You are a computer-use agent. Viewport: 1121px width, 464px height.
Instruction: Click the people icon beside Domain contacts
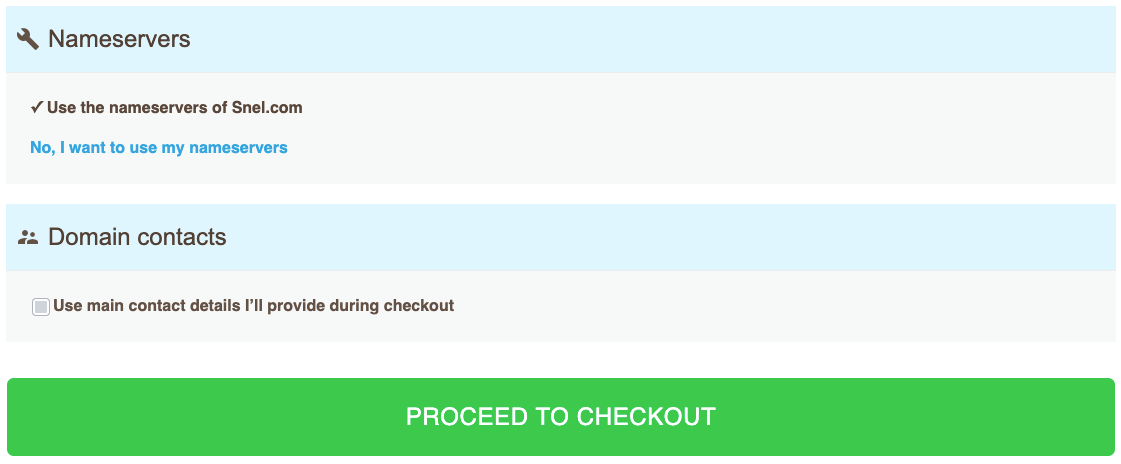(x=28, y=238)
